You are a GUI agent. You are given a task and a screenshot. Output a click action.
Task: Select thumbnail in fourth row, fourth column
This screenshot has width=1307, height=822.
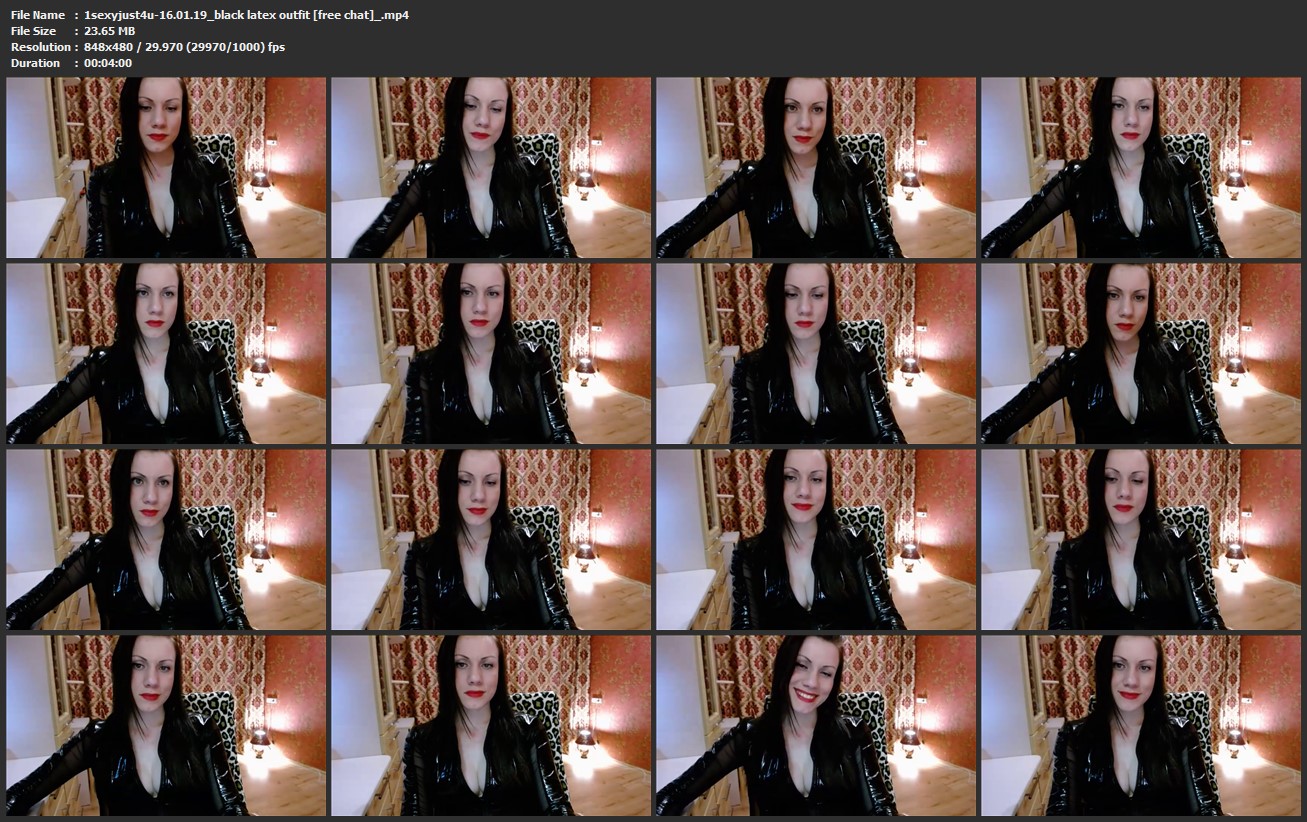(x=1141, y=726)
